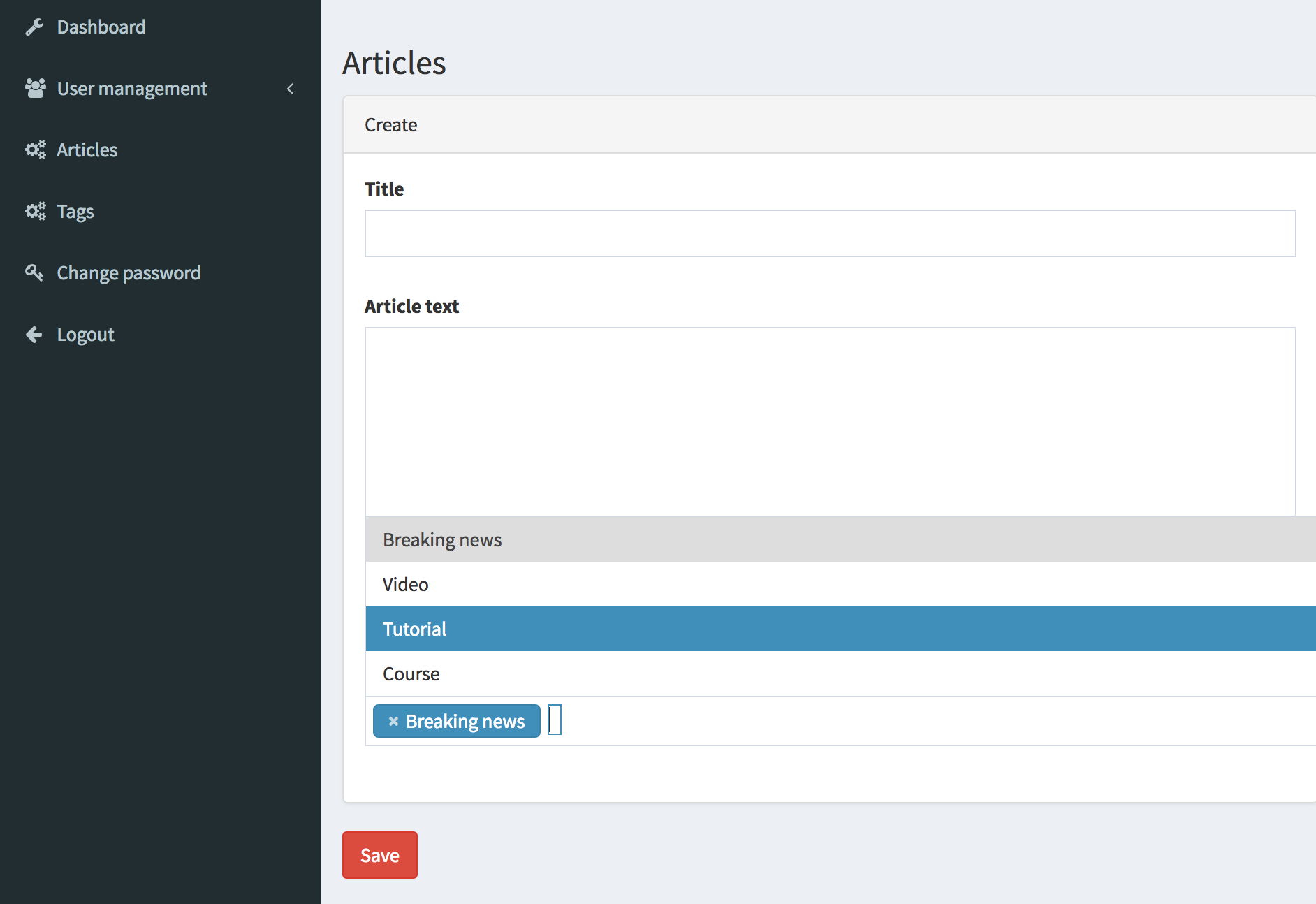Click the Tags gears icon
This screenshot has width=1316, height=904.
(35, 211)
